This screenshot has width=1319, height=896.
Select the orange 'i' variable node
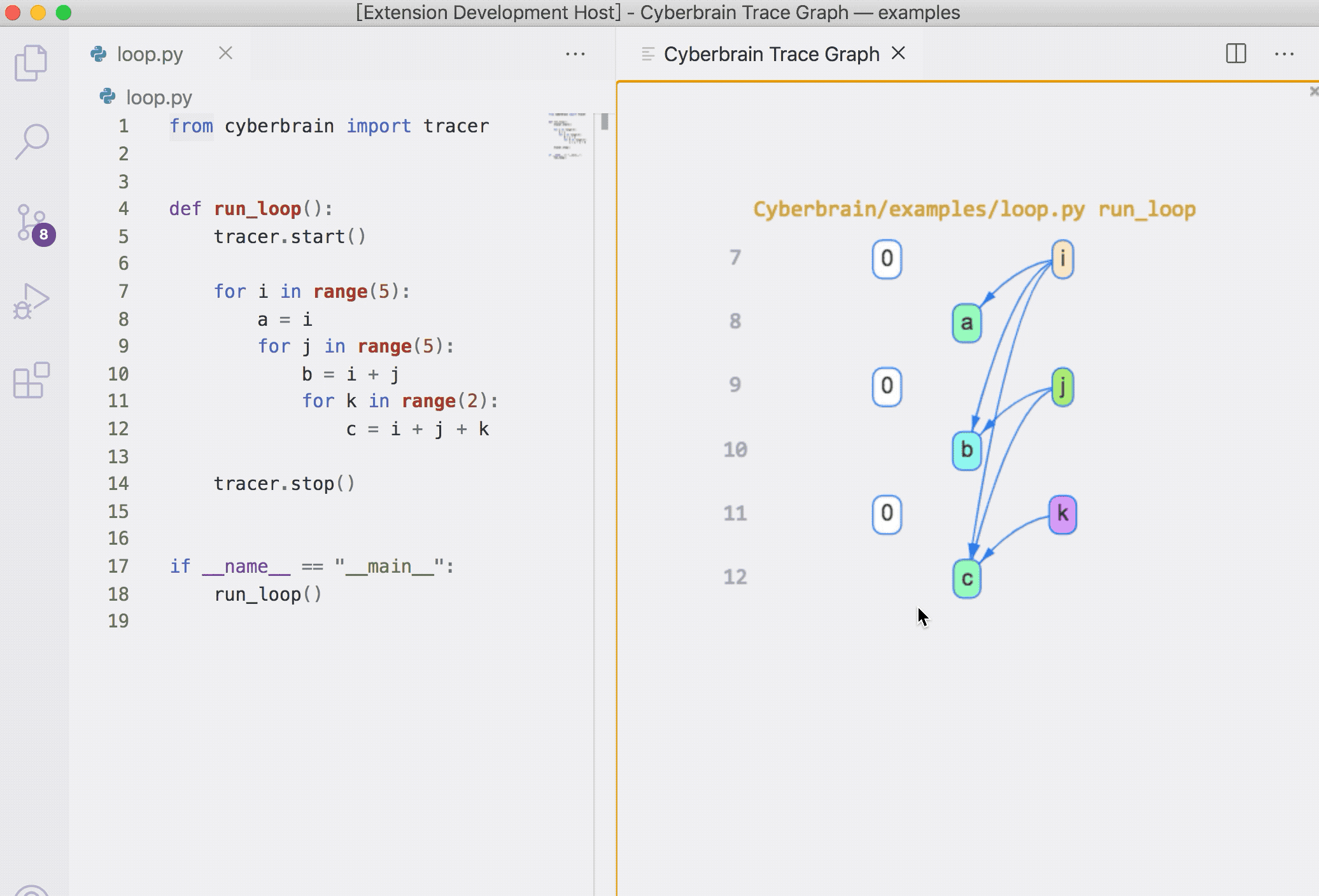point(1062,259)
